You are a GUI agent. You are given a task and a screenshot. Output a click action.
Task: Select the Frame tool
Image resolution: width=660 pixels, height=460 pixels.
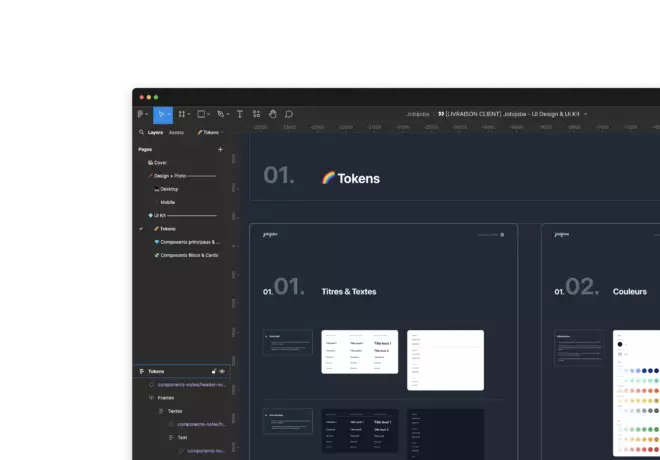click(x=182, y=114)
